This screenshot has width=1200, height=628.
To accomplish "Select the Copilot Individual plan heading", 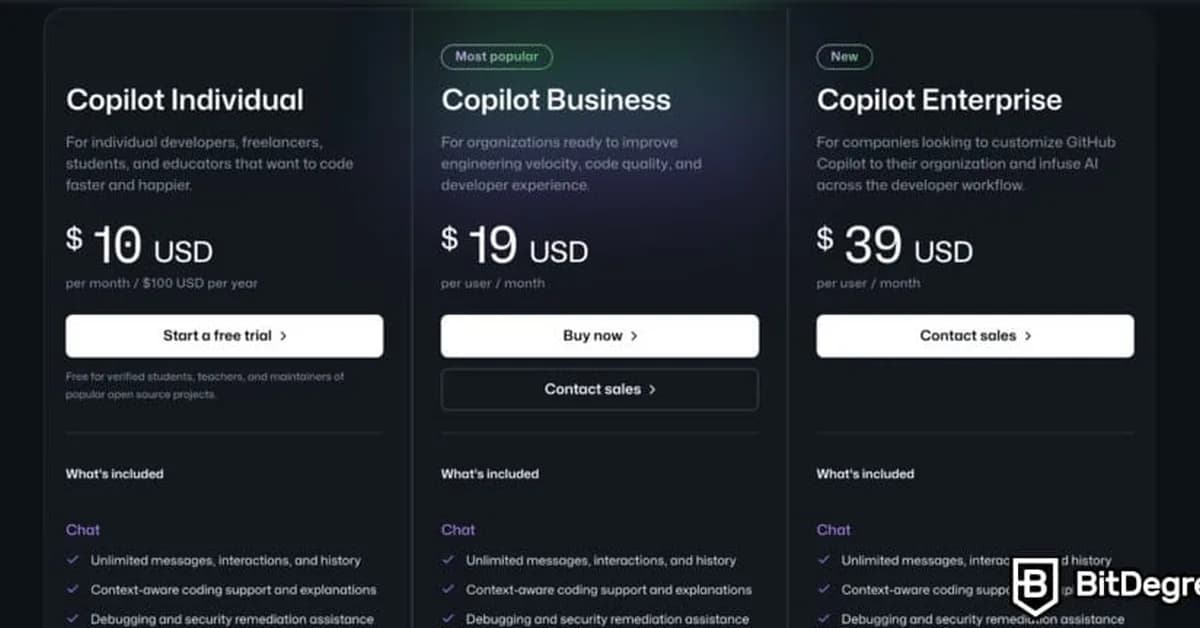I will (184, 100).
